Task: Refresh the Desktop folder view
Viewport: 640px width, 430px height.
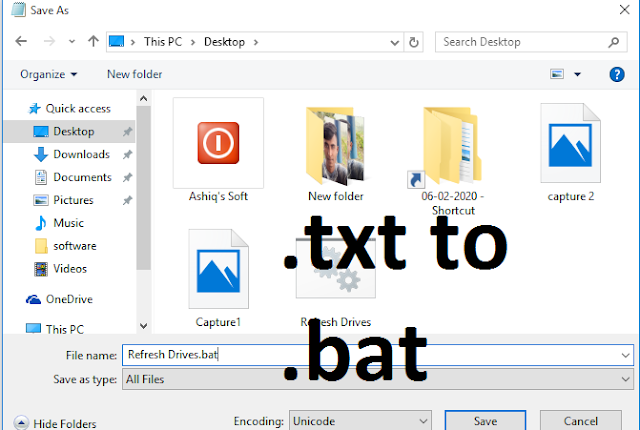Action: click(413, 42)
